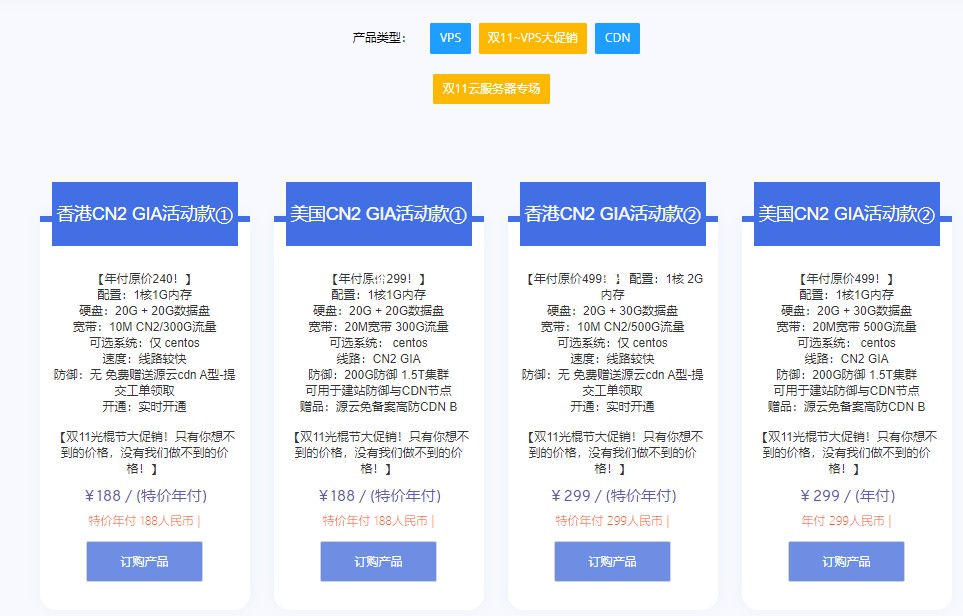Screen dimensions: 963x616
Task: Click the ¥299 年付 price on the last card
Action: pyautogui.click(x=846, y=494)
